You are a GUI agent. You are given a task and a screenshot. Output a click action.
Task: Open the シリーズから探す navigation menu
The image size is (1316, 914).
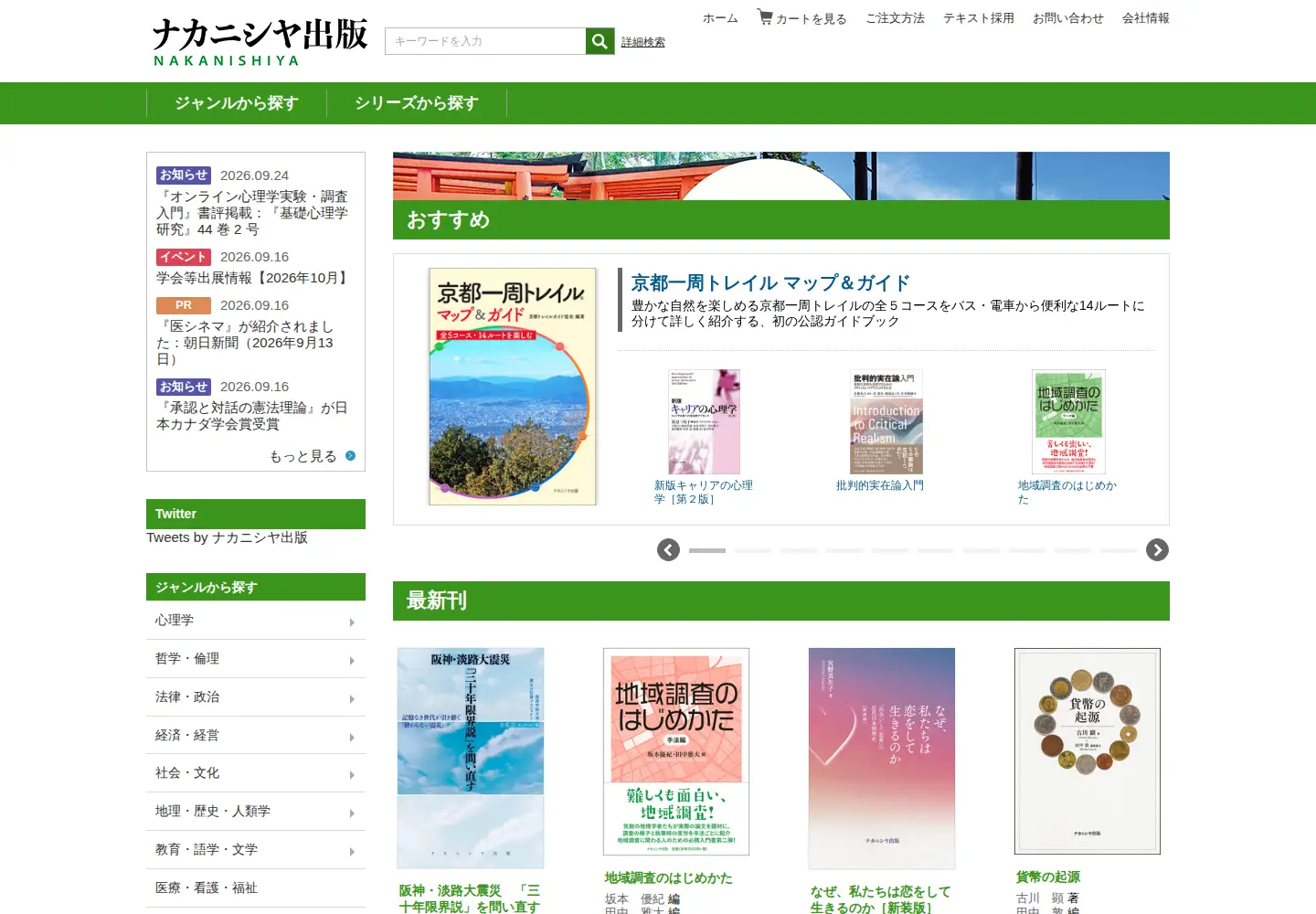[417, 103]
